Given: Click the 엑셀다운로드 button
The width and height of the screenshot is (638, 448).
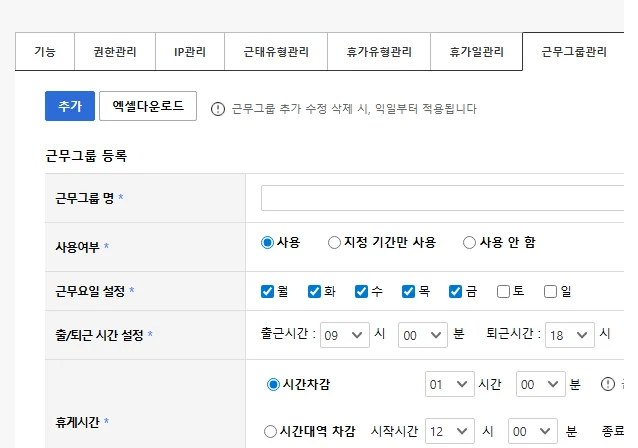Looking at the screenshot, I should (x=148, y=106).
